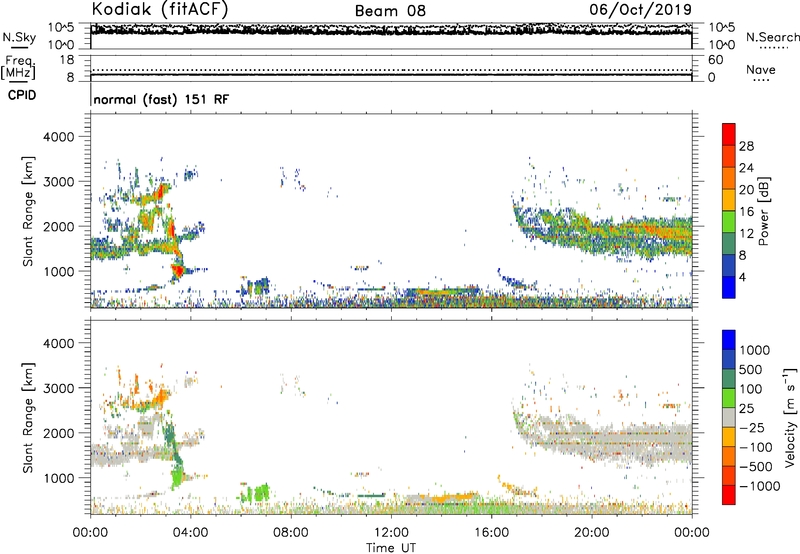This screenshot has height=554, width=800.
Task: Click the dotted Nave line in the frequency strip
Action: tap(391, 70)
